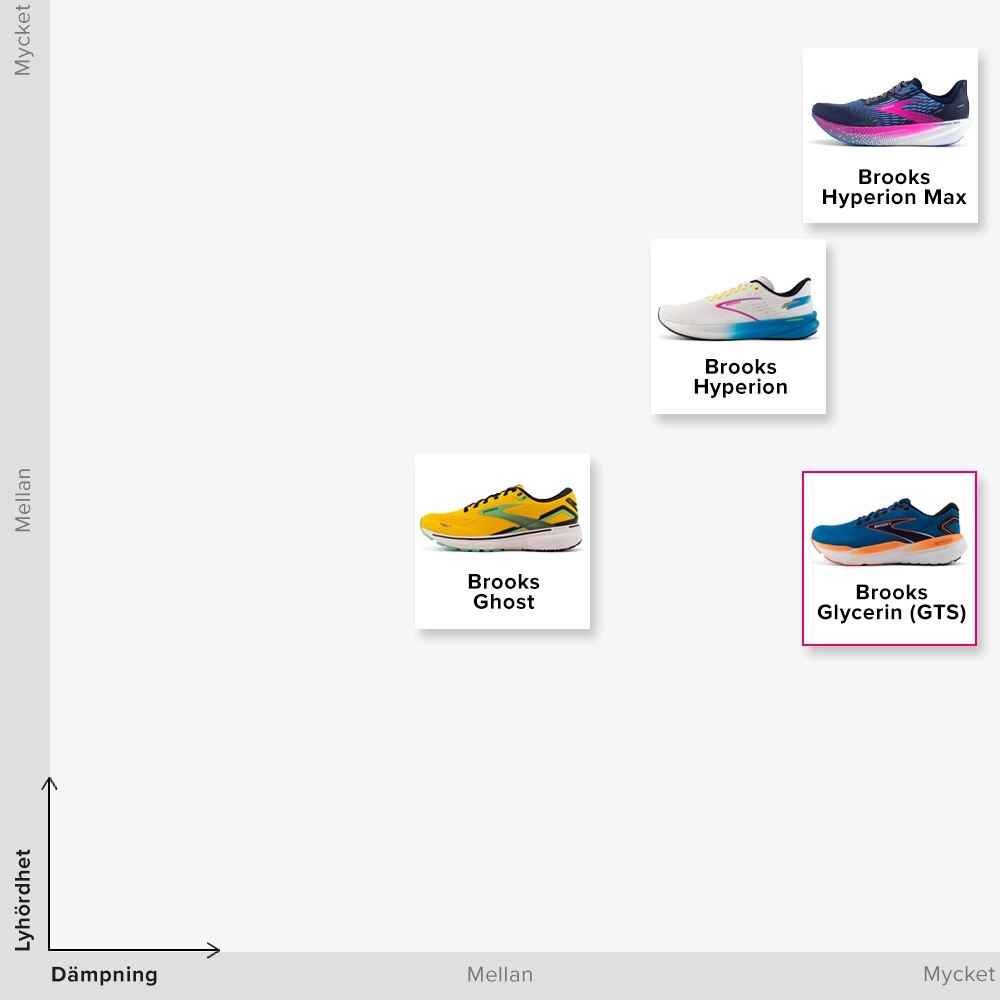
Task: Open the "Brooks Glycerin (GTS)" product name
Action: (x=891, y=602)
